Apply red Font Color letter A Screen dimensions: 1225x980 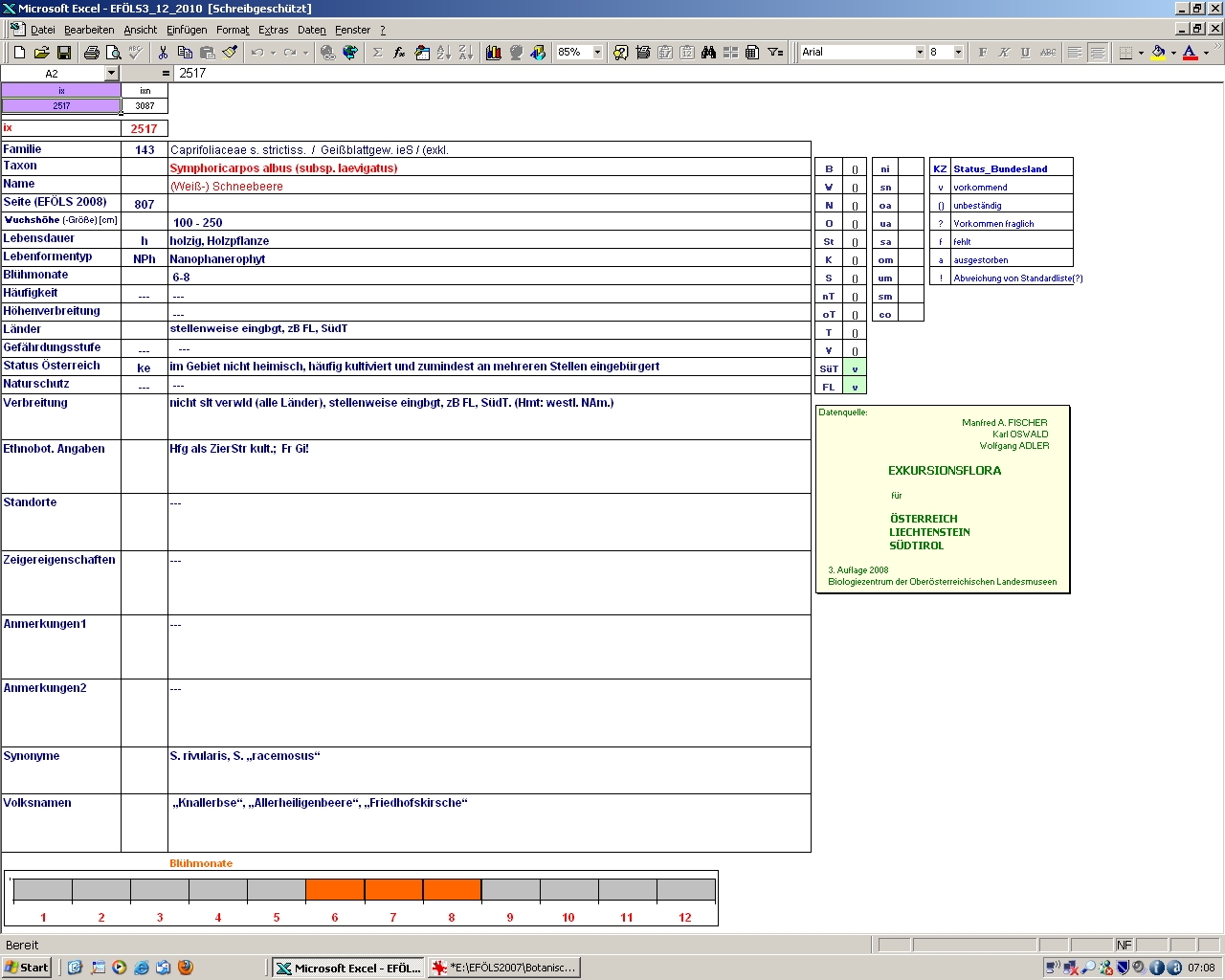[1191, 53]
